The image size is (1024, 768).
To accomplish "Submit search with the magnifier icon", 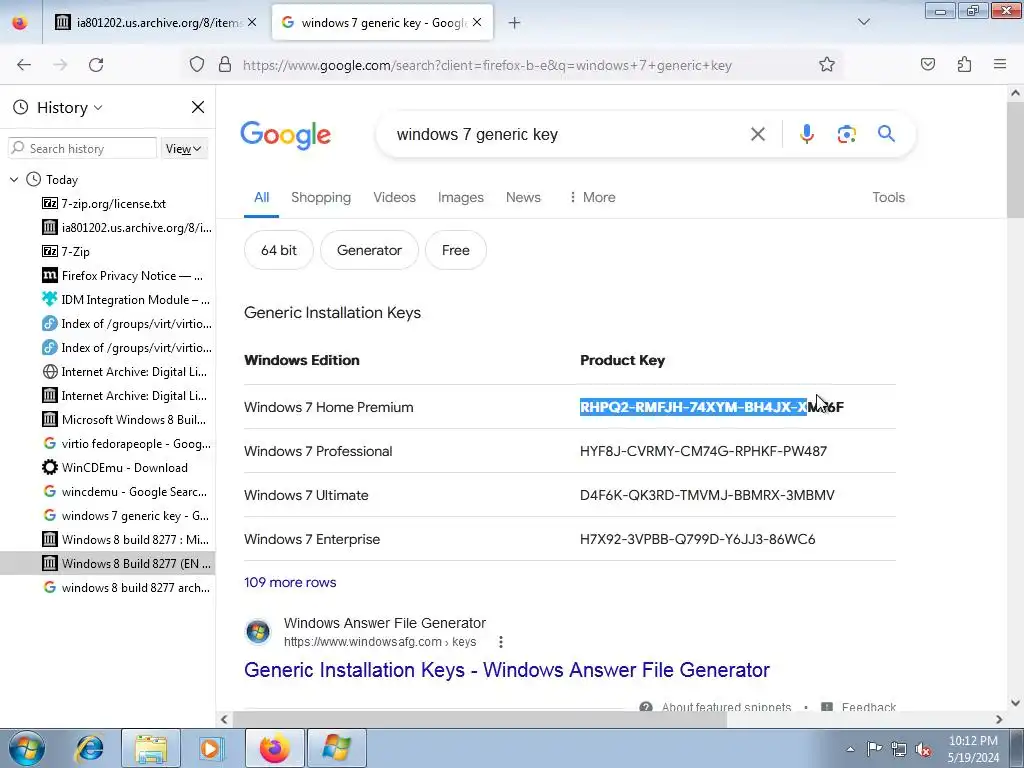I will tap(886, 134).
